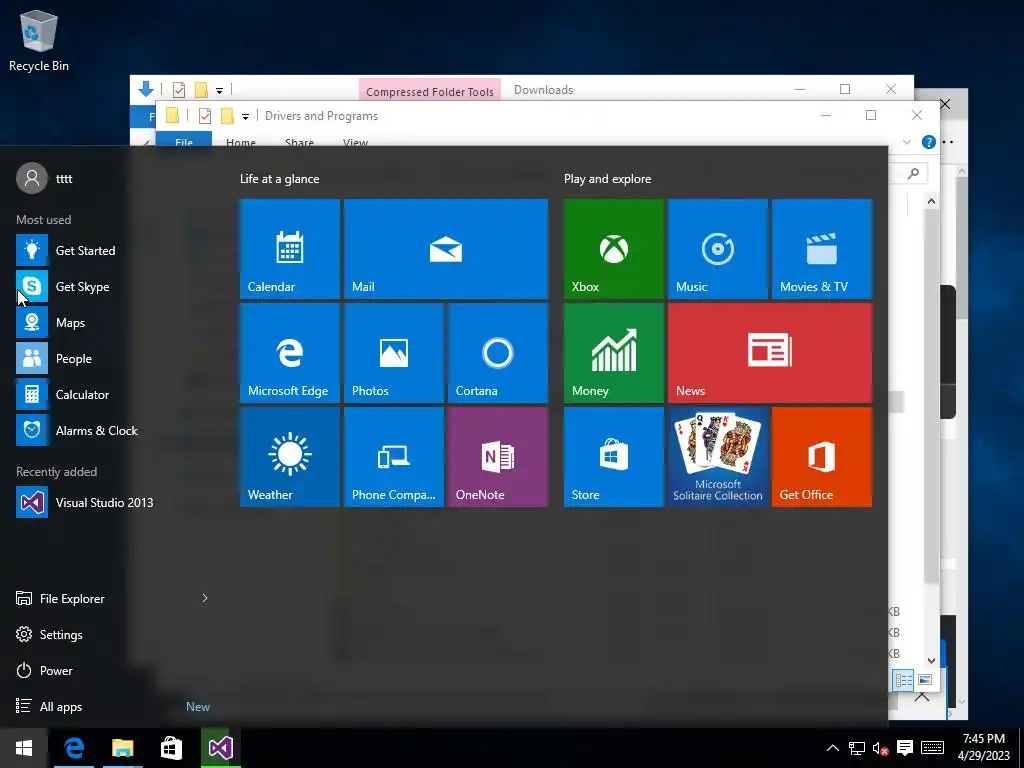Screen dimensions: 1024x768
Task: Click the tttt user account
Action: tap(44, 178)
